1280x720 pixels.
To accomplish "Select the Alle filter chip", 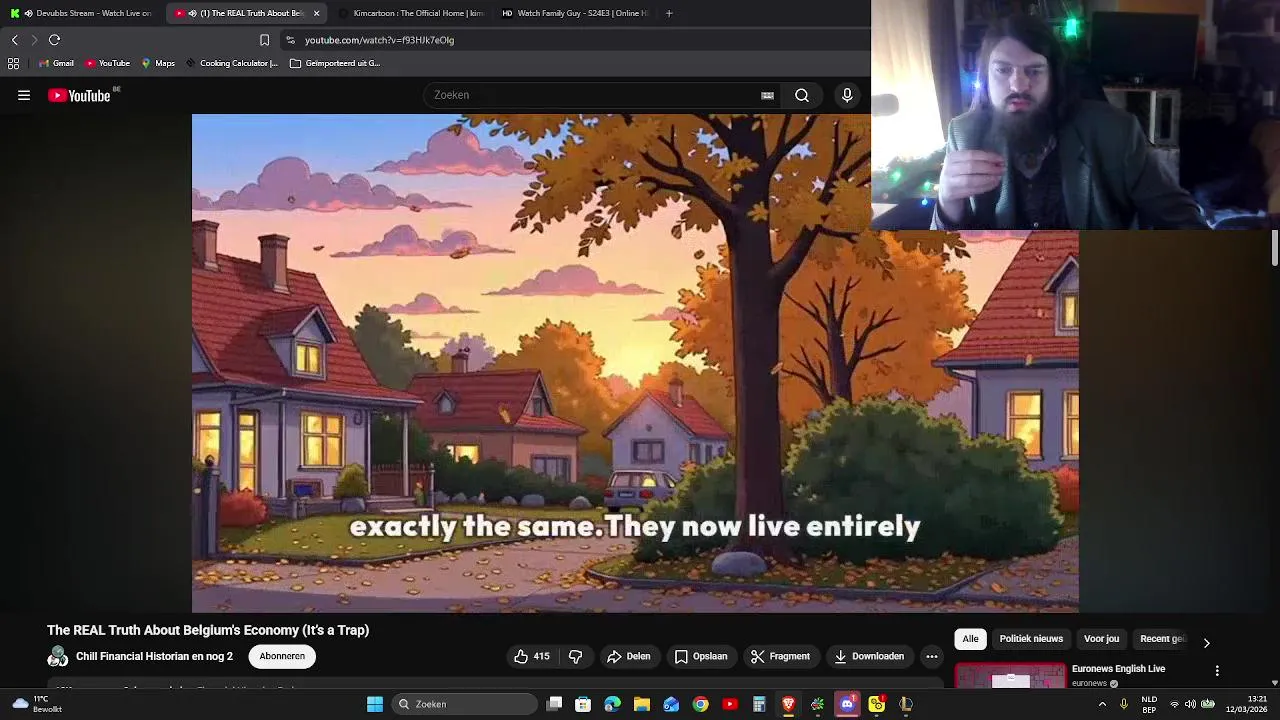I will point(970,639).
